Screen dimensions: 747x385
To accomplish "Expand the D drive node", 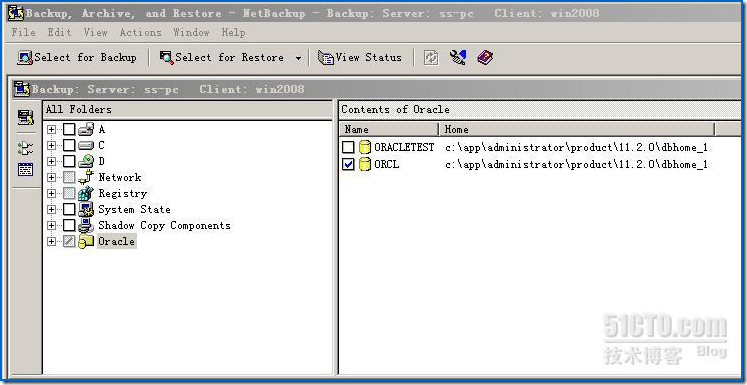I will click(x=51, y=162).
